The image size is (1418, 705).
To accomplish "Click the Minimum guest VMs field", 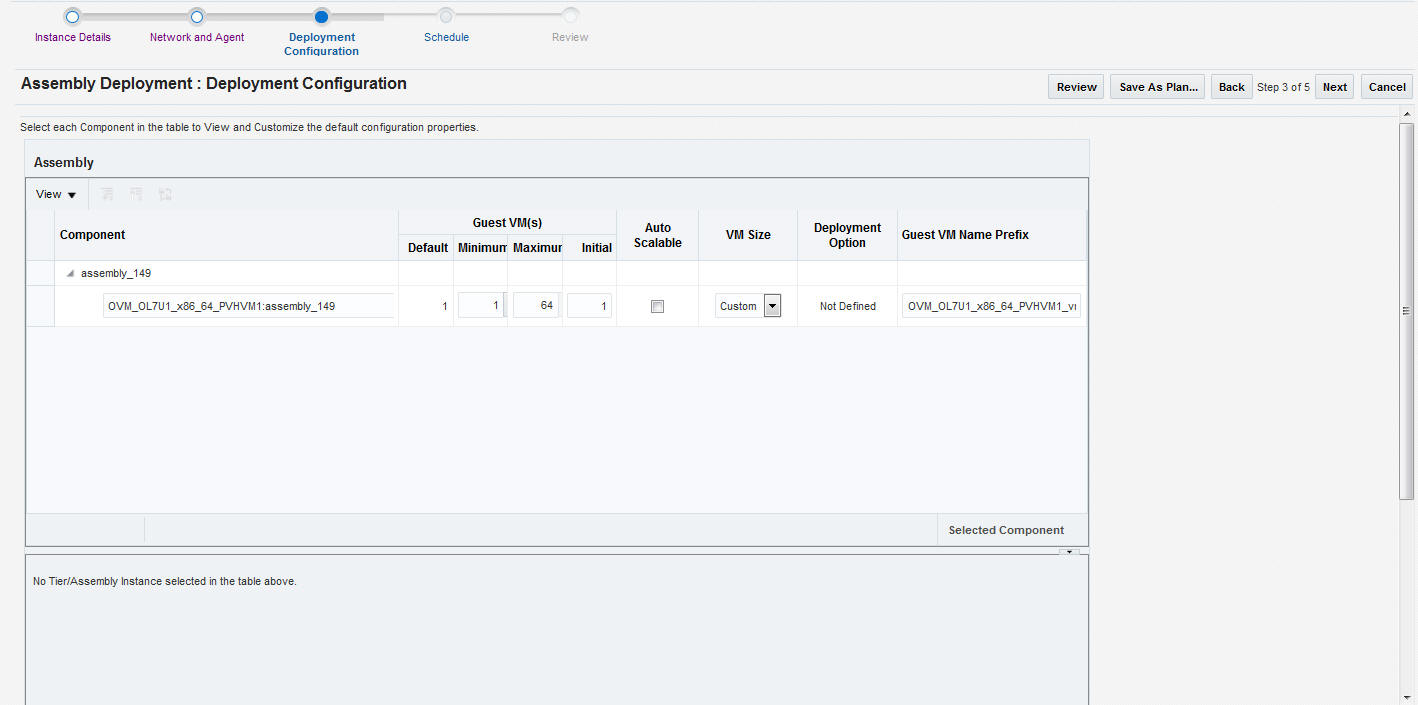I will 482,306.
